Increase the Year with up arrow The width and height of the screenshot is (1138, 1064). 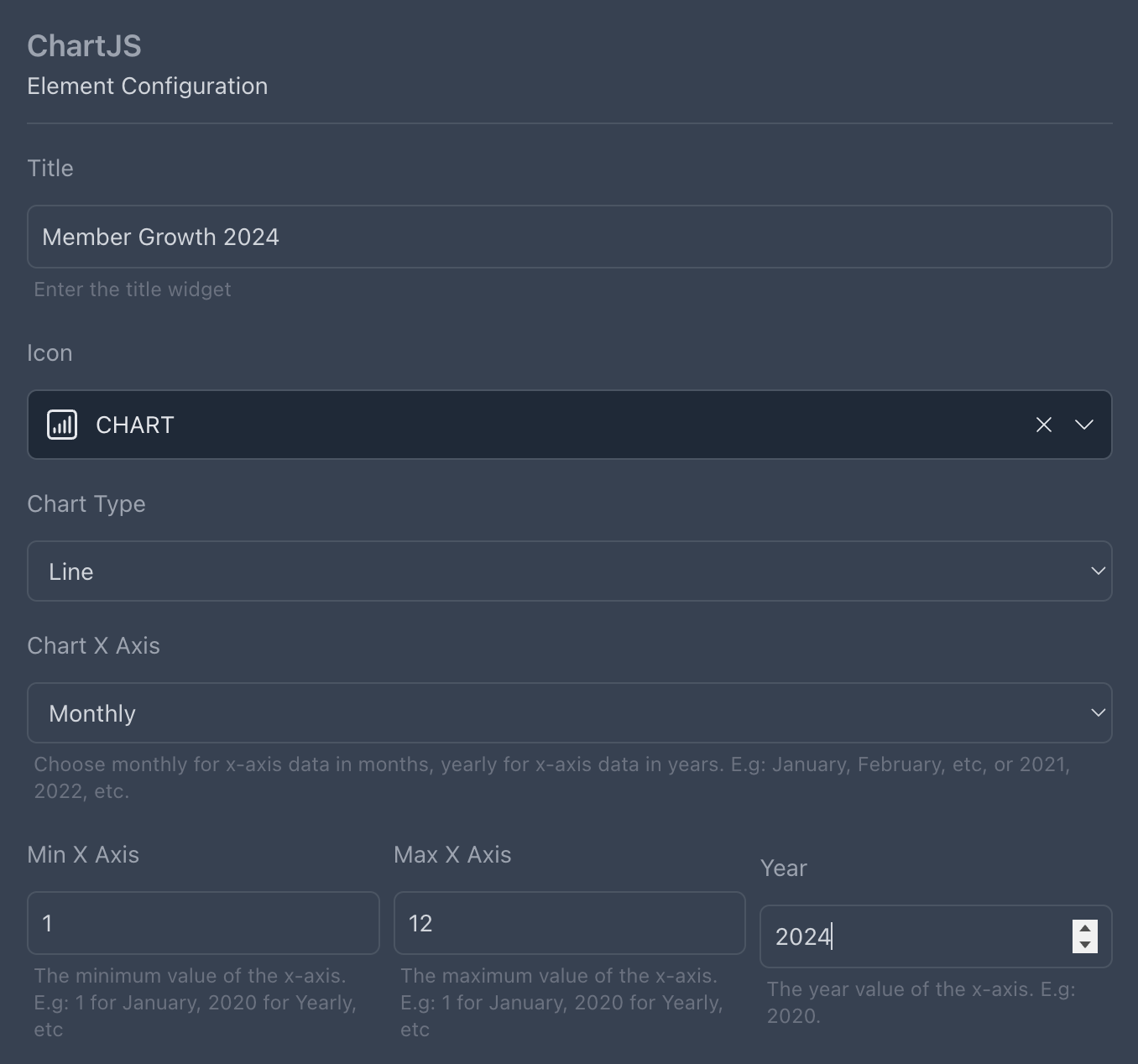click(x=1085, y=928)
